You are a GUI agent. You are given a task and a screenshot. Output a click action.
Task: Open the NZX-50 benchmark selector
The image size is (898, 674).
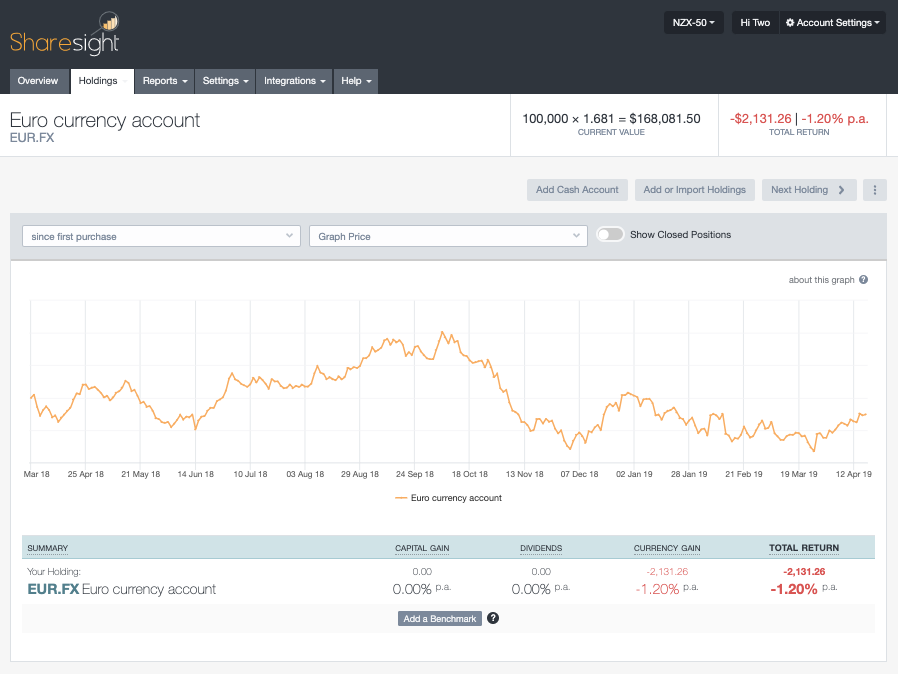693,22
